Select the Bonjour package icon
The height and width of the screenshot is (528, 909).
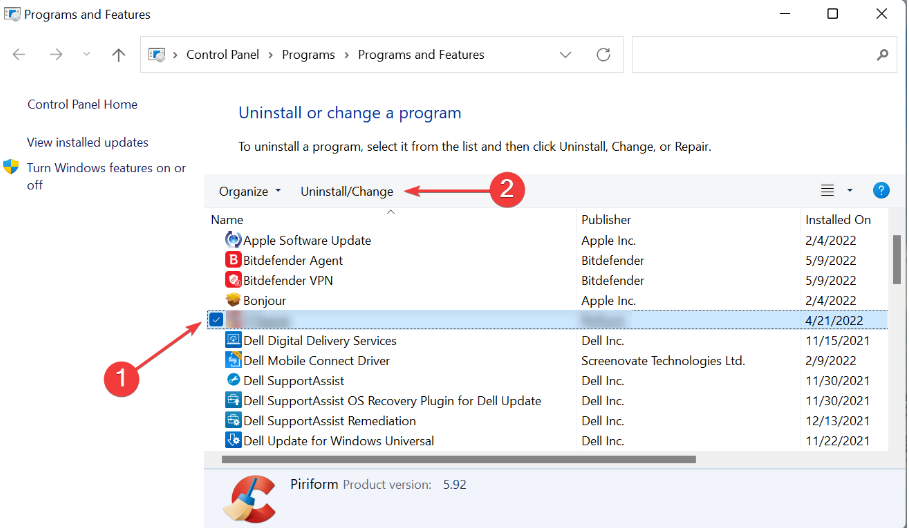[234, 300]
